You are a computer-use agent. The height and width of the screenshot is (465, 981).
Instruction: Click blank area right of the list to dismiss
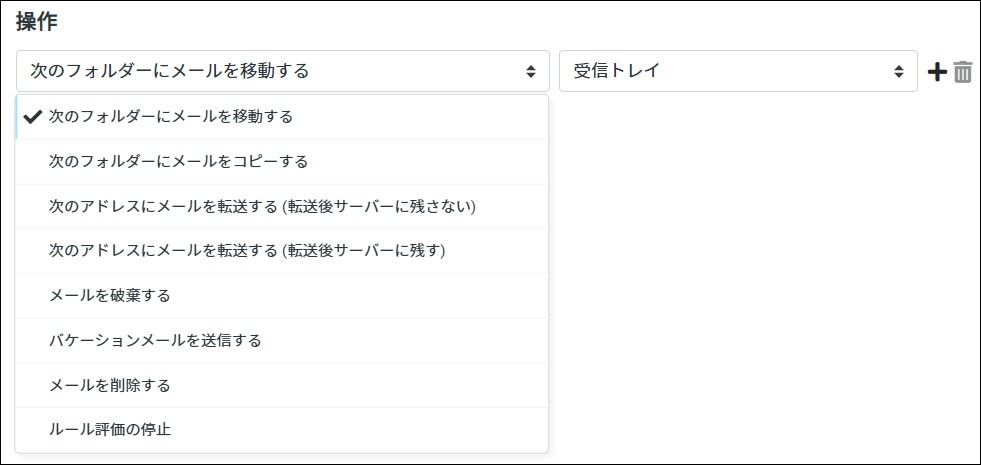coord(760,300)
